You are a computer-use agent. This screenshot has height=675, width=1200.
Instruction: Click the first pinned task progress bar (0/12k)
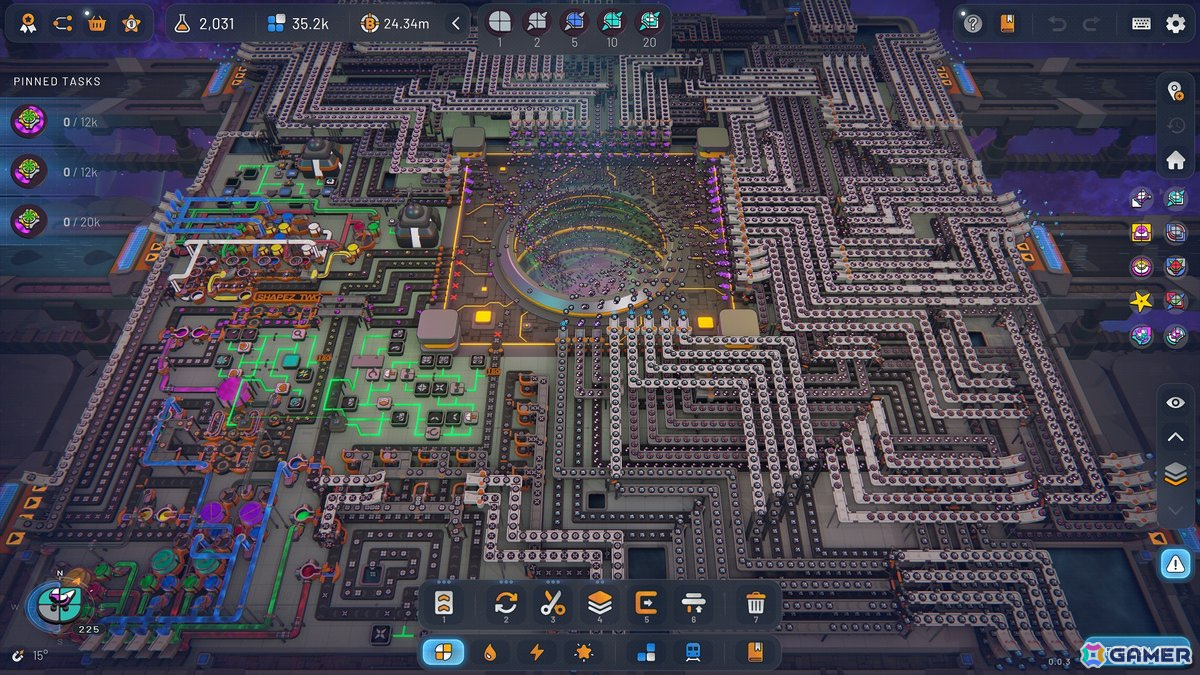(x=60, y=121)
